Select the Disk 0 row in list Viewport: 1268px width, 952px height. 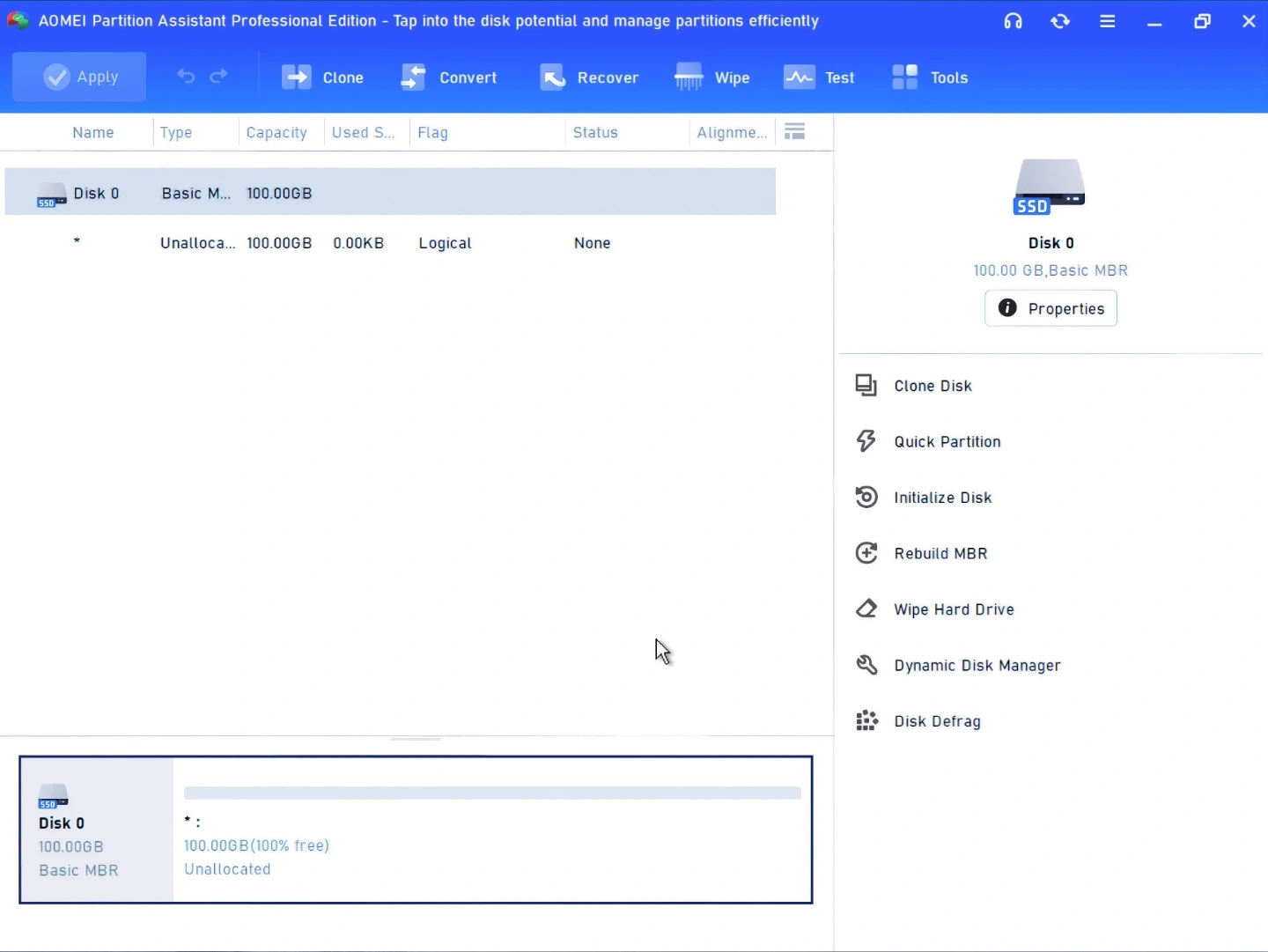coord(389,193)
